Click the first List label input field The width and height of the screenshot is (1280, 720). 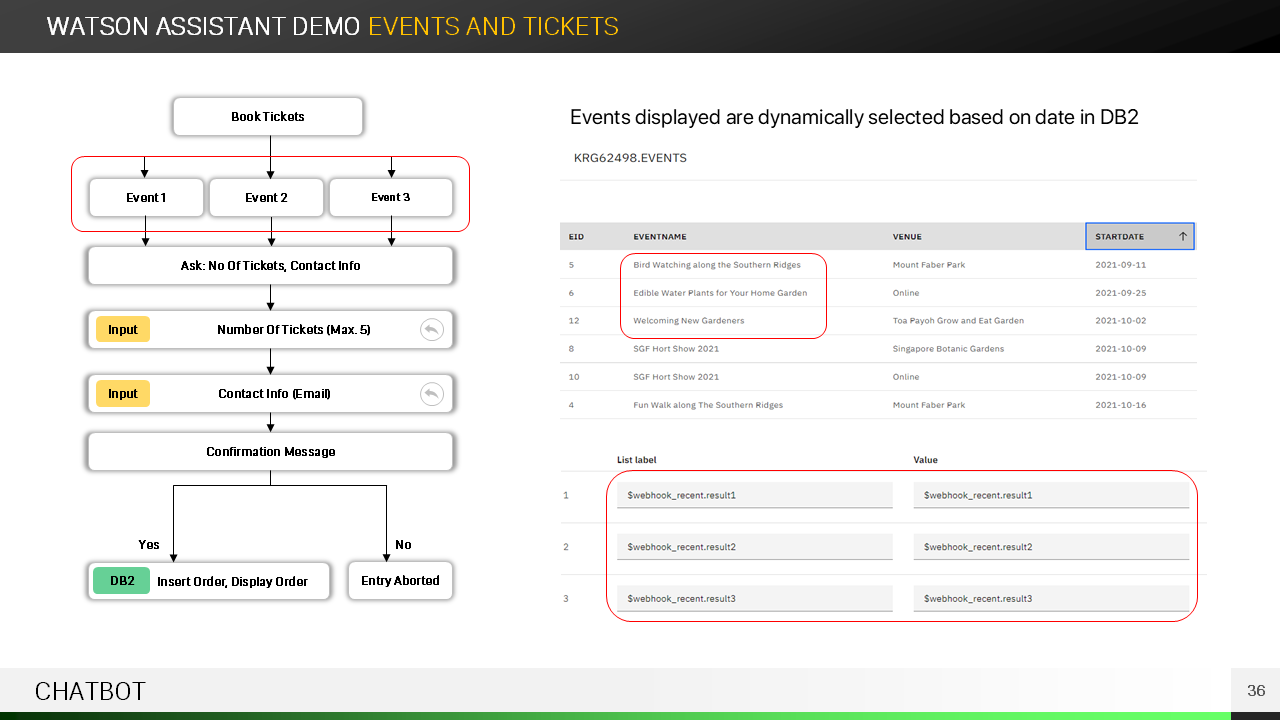click(754, 495)
